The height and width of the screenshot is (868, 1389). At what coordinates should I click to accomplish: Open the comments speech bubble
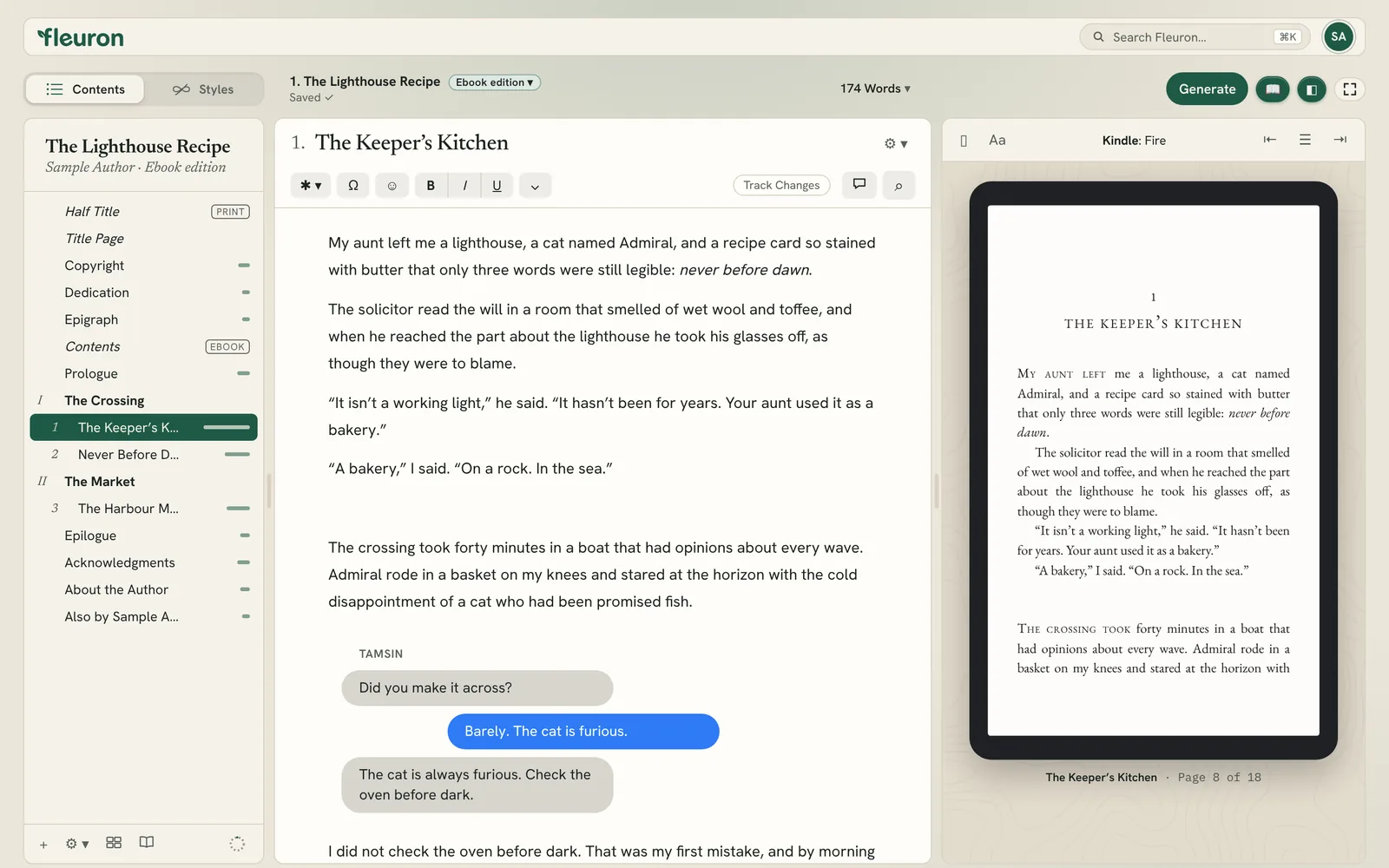point(859,184)
